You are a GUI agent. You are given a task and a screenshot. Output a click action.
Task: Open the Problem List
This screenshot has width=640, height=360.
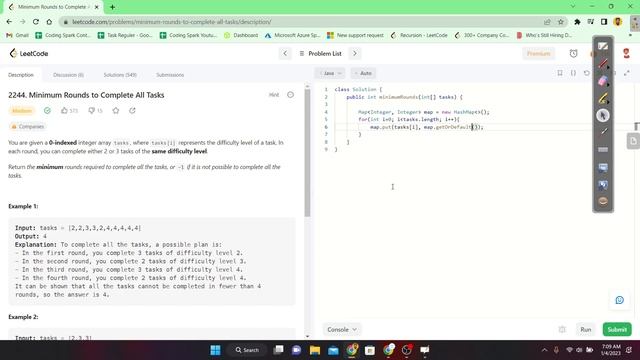point(320,53)
